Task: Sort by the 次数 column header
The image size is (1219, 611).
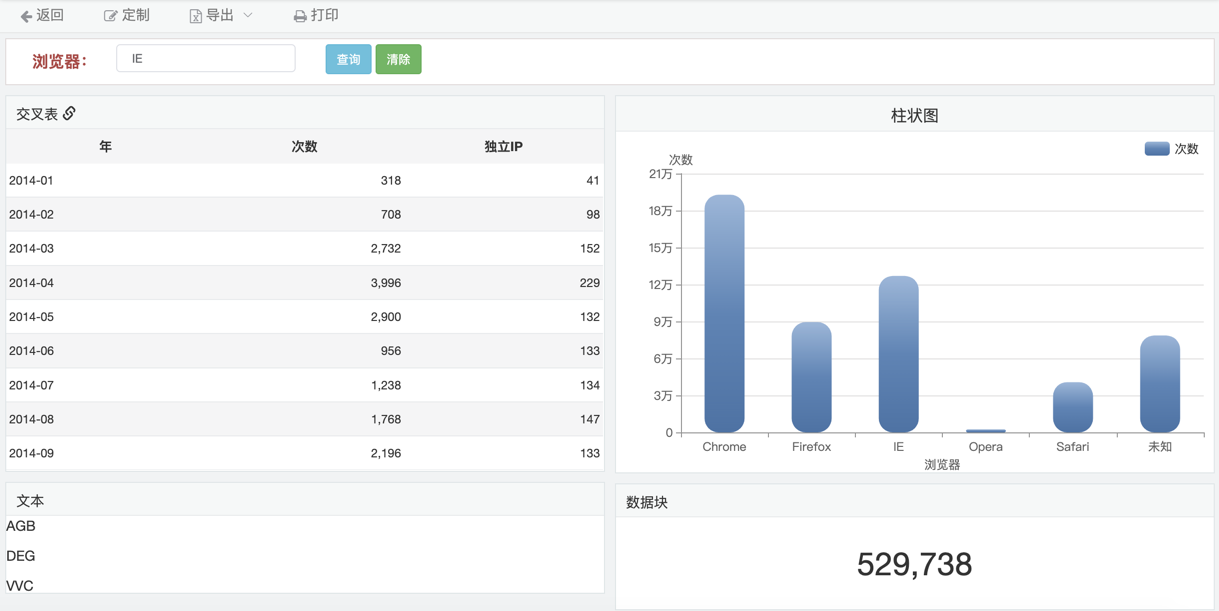Action: pos(304,147)
